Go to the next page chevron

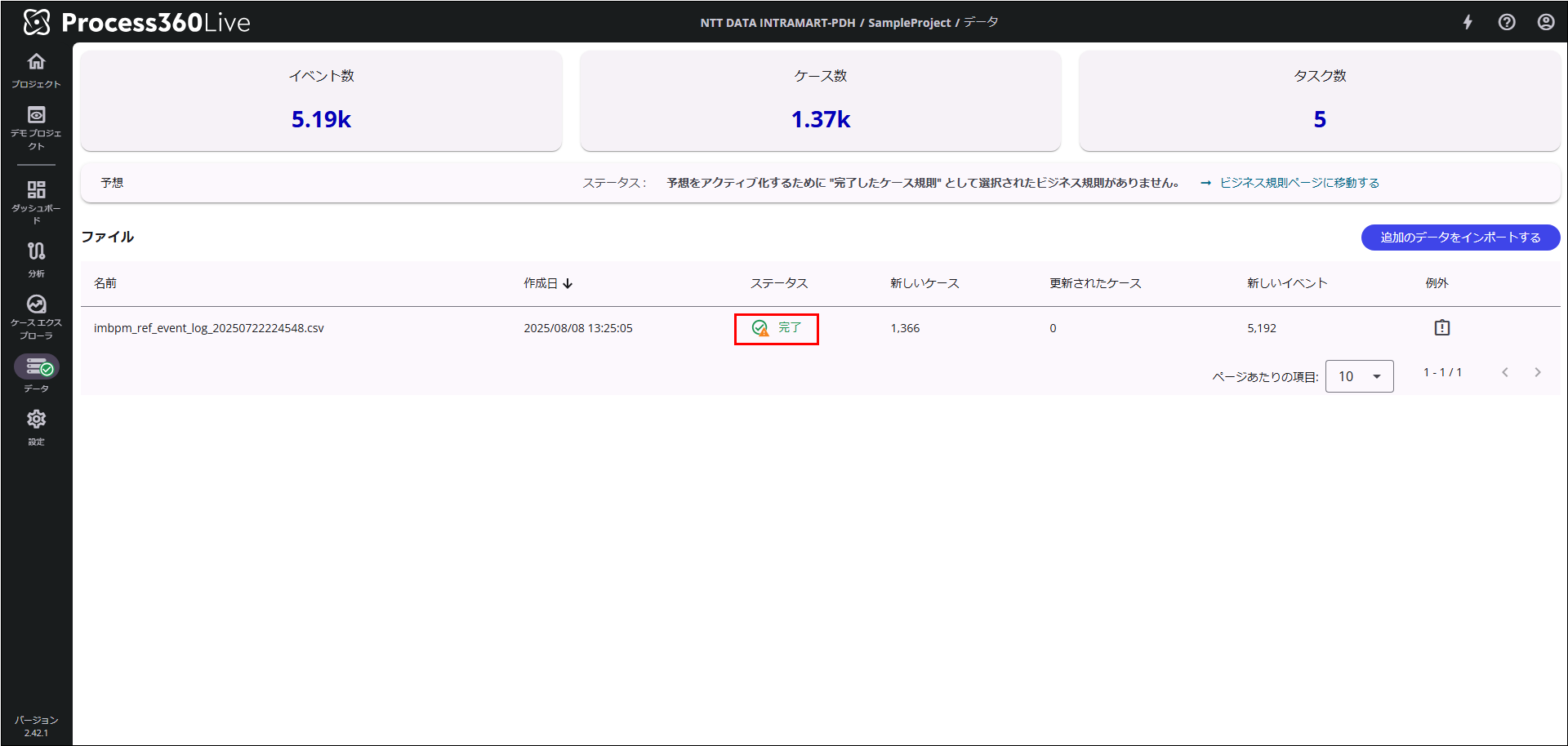(x=1538, y=372)
